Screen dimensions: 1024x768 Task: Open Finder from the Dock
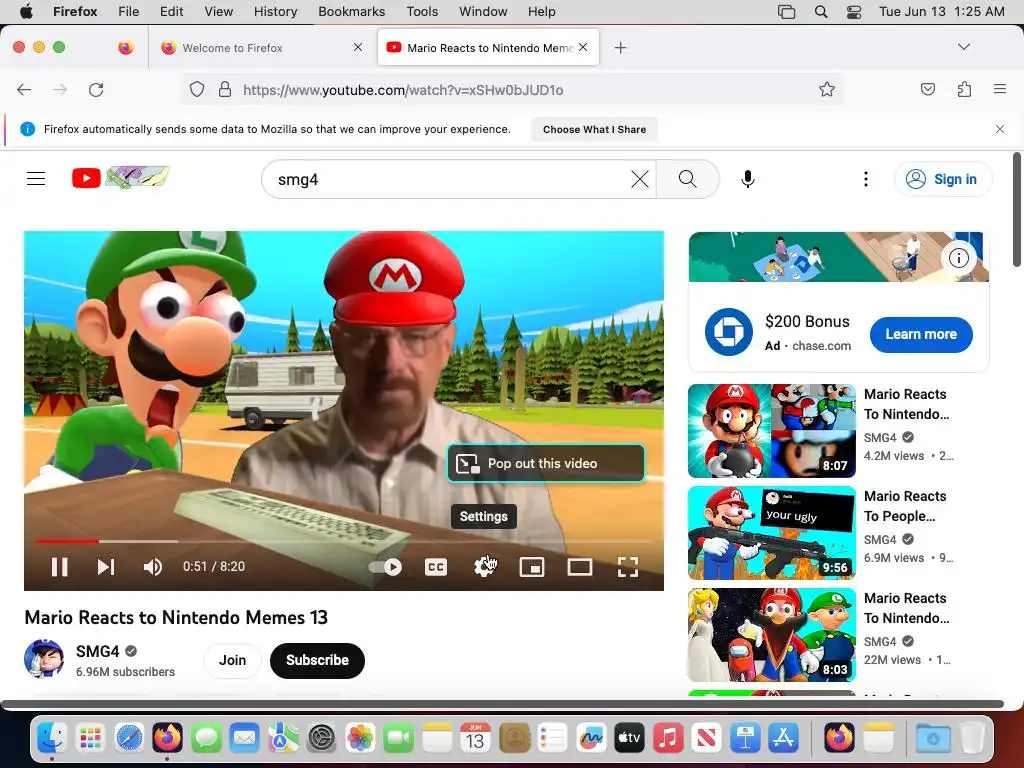pyautogui.click(x=52, y=739)
